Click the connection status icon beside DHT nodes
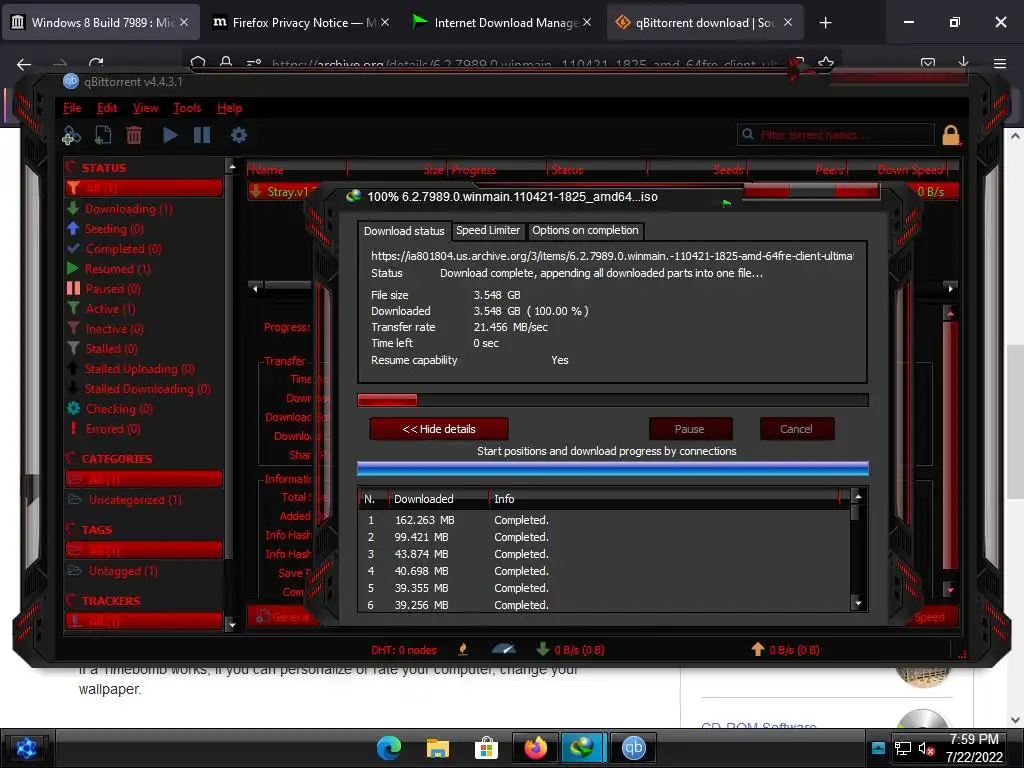The height and width of the screenshot is (768, 1024). pyautogui.click(x=463, y=649)
